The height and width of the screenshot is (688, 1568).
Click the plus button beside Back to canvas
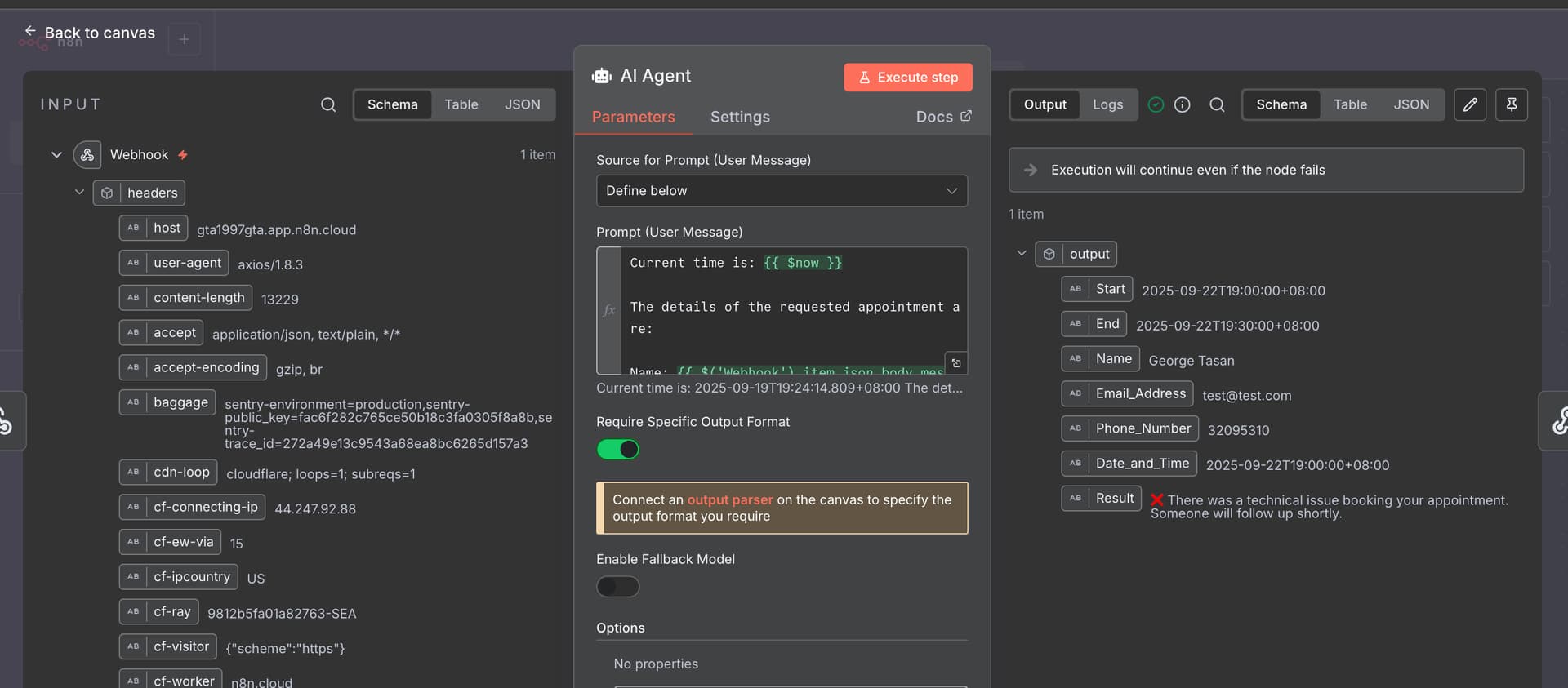pyautogui.click(x=184, y=39)
